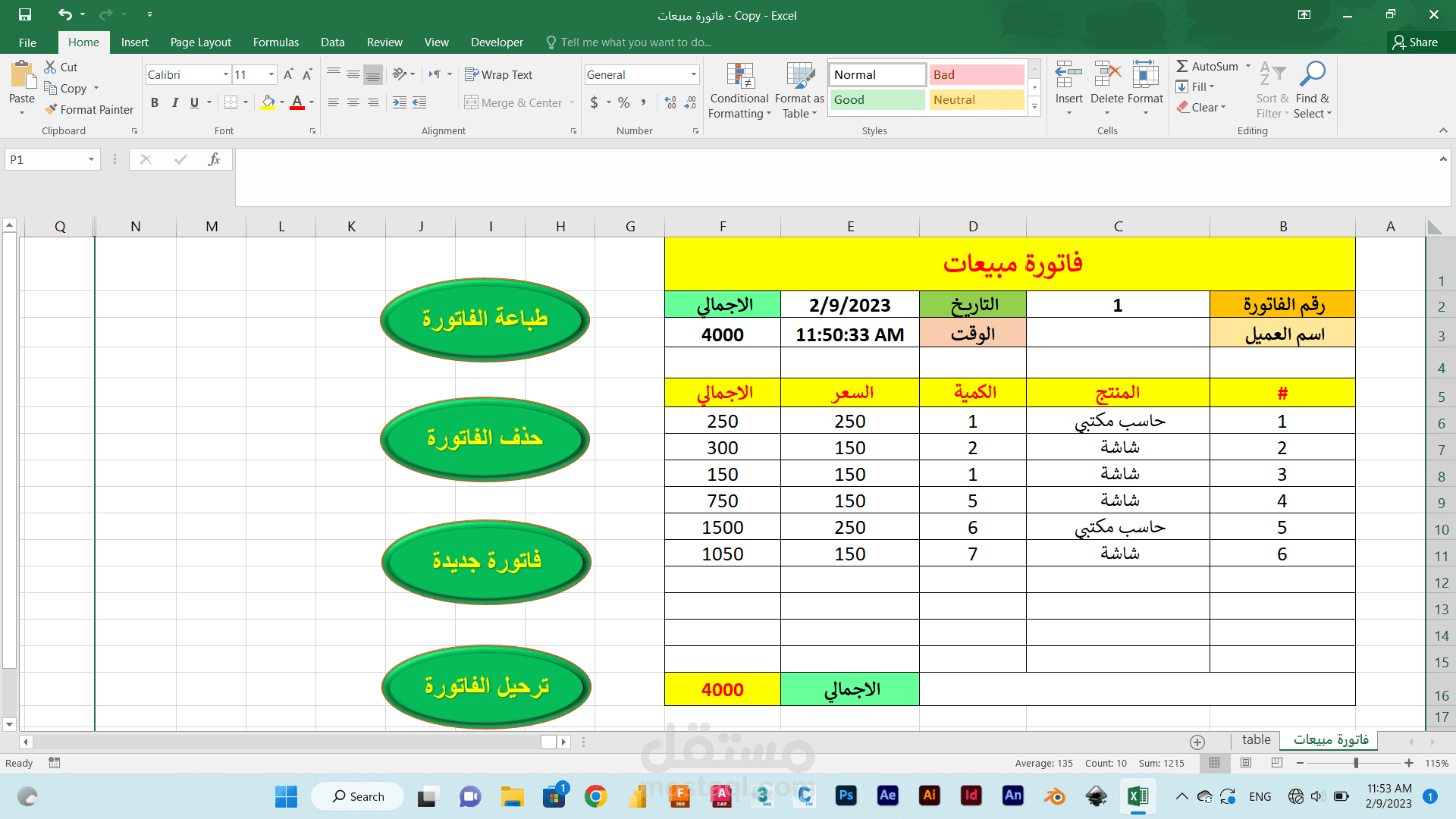Click the Format Painter brush icon

tap(51, 109)
